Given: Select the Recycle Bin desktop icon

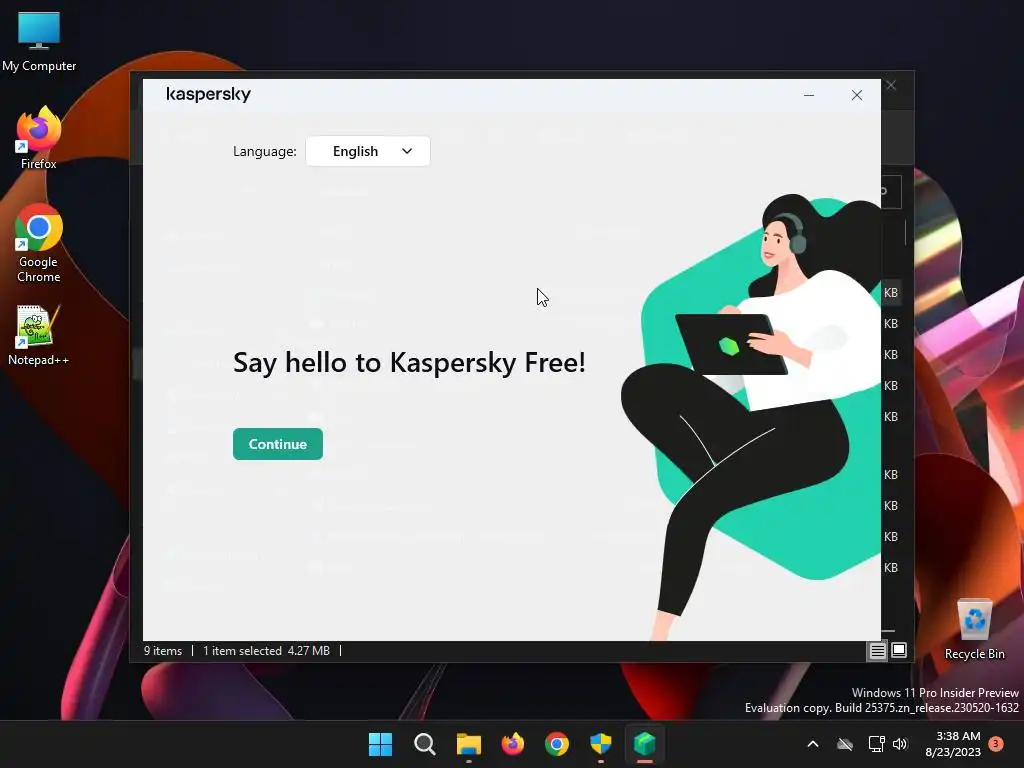Looking at the screenshot, I should (974, 629).
